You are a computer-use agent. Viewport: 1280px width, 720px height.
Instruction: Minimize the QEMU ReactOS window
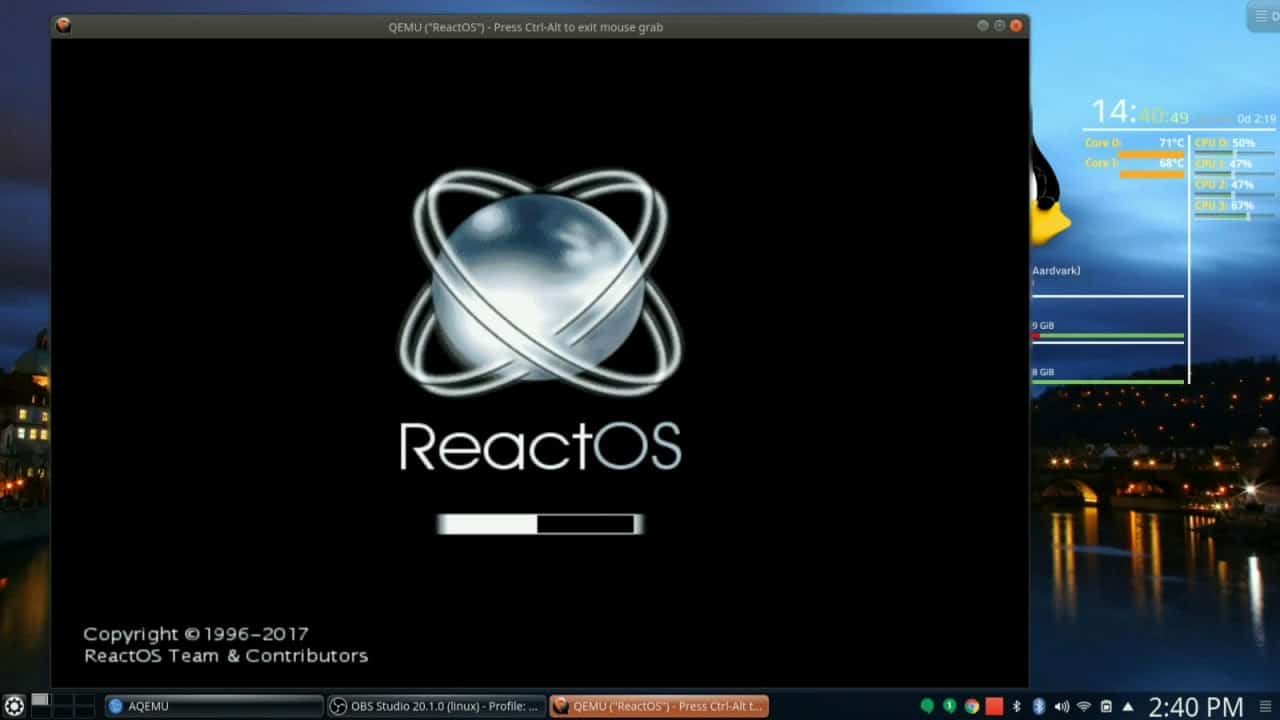pyautogui.click(x=983, y=26)
